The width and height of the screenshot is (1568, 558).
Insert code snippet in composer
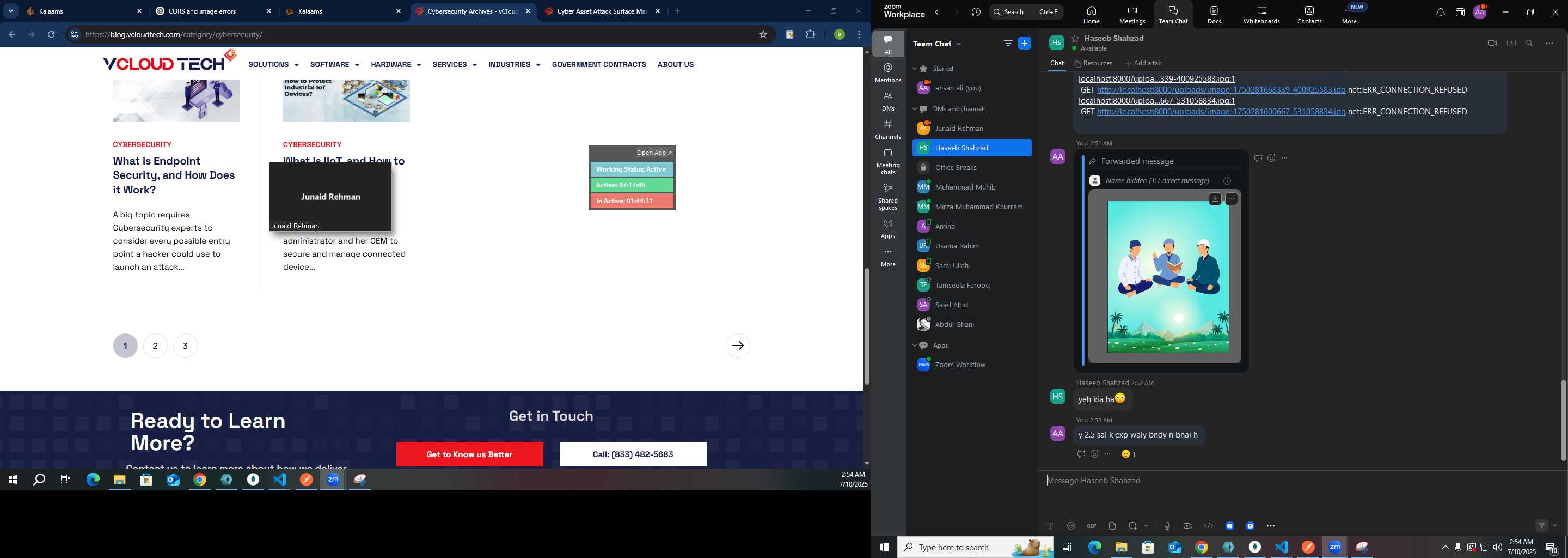1208,526
